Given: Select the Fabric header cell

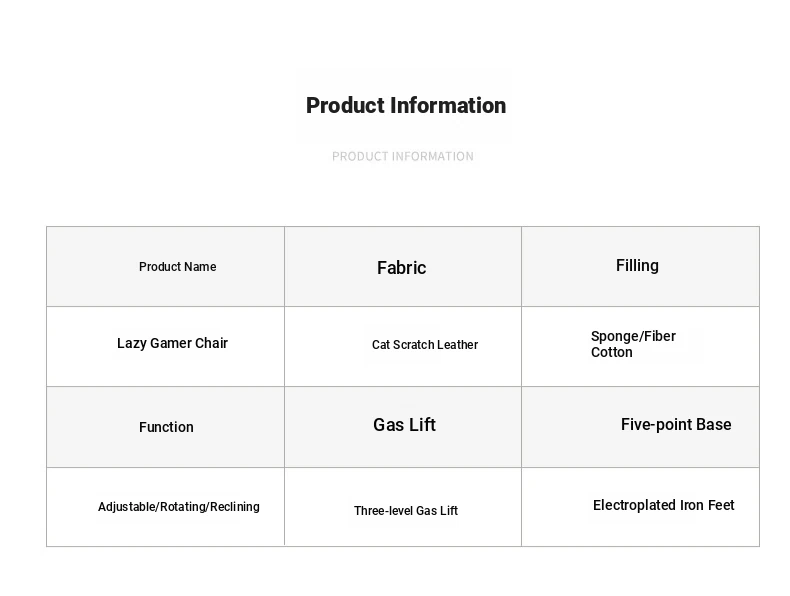Looking at the screenshot, I should click(x=403, y=267).
